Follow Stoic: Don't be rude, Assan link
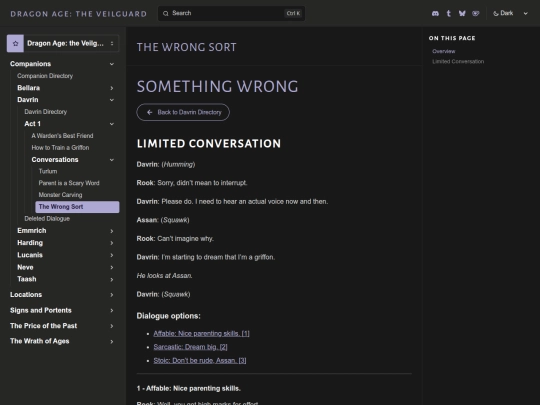540x405 pixels. (200, 360)
